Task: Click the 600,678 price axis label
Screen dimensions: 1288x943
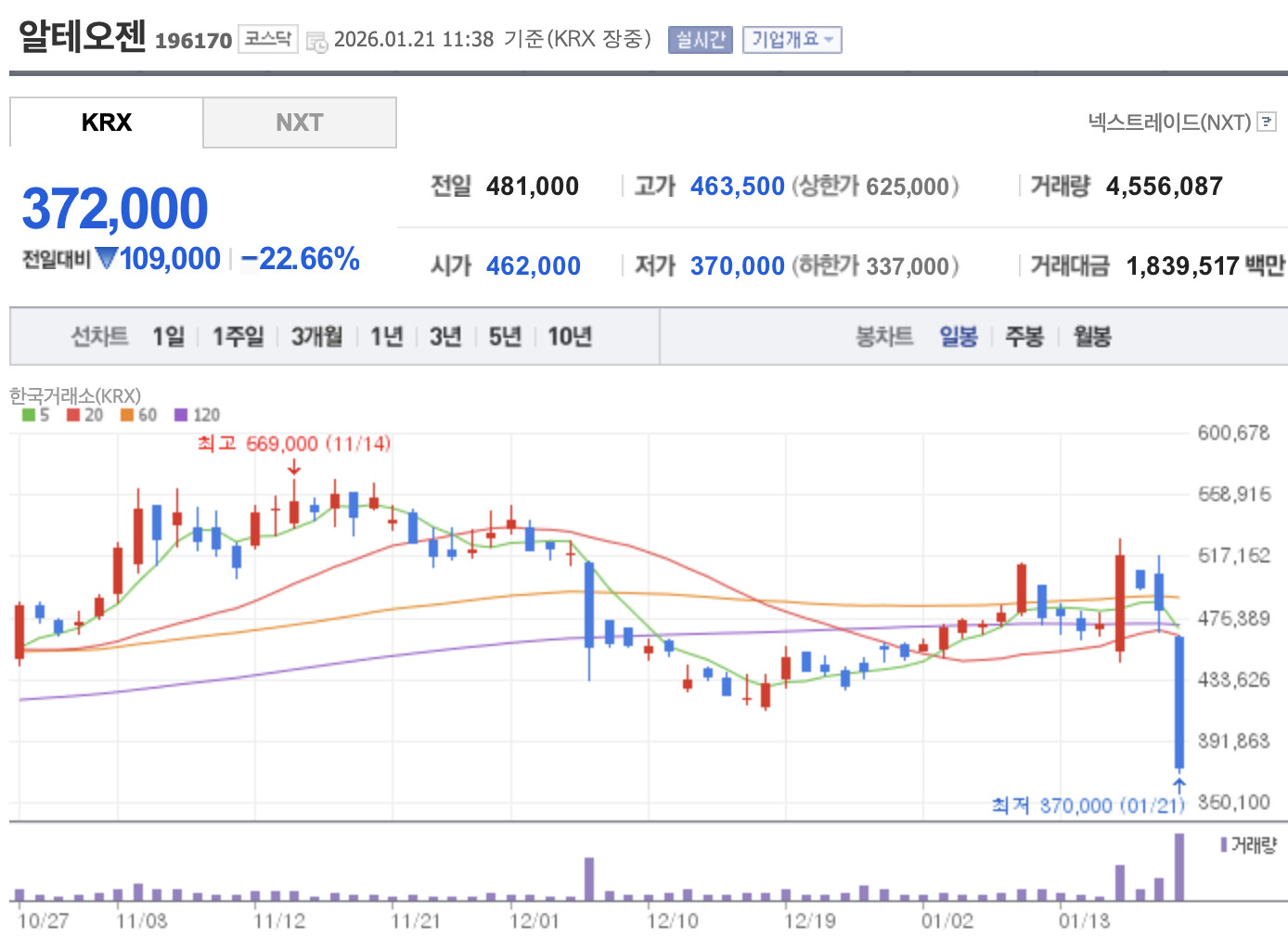Action: click(1233, 433)
